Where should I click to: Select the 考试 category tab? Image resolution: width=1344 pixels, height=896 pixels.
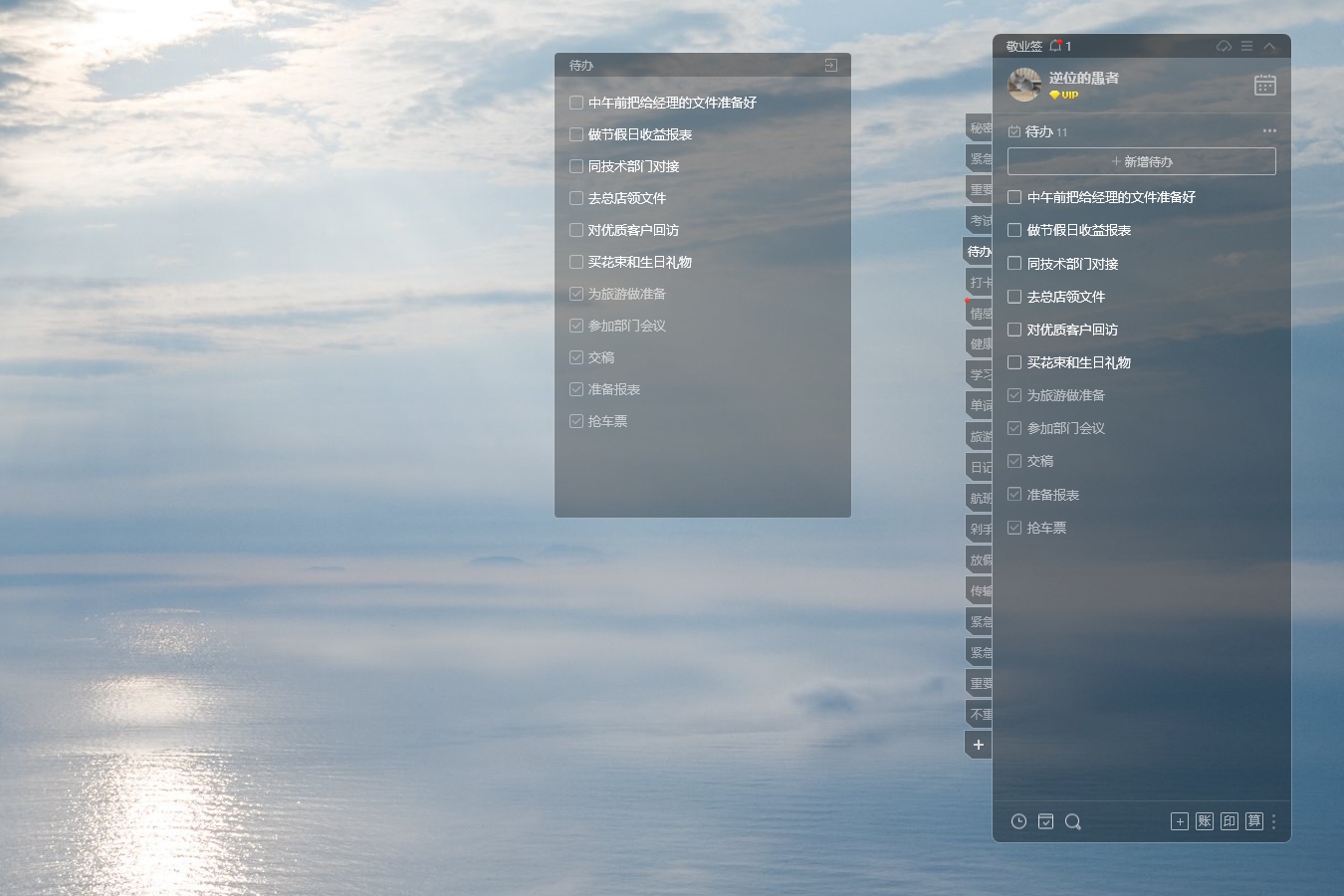click(x=980, y=220)
